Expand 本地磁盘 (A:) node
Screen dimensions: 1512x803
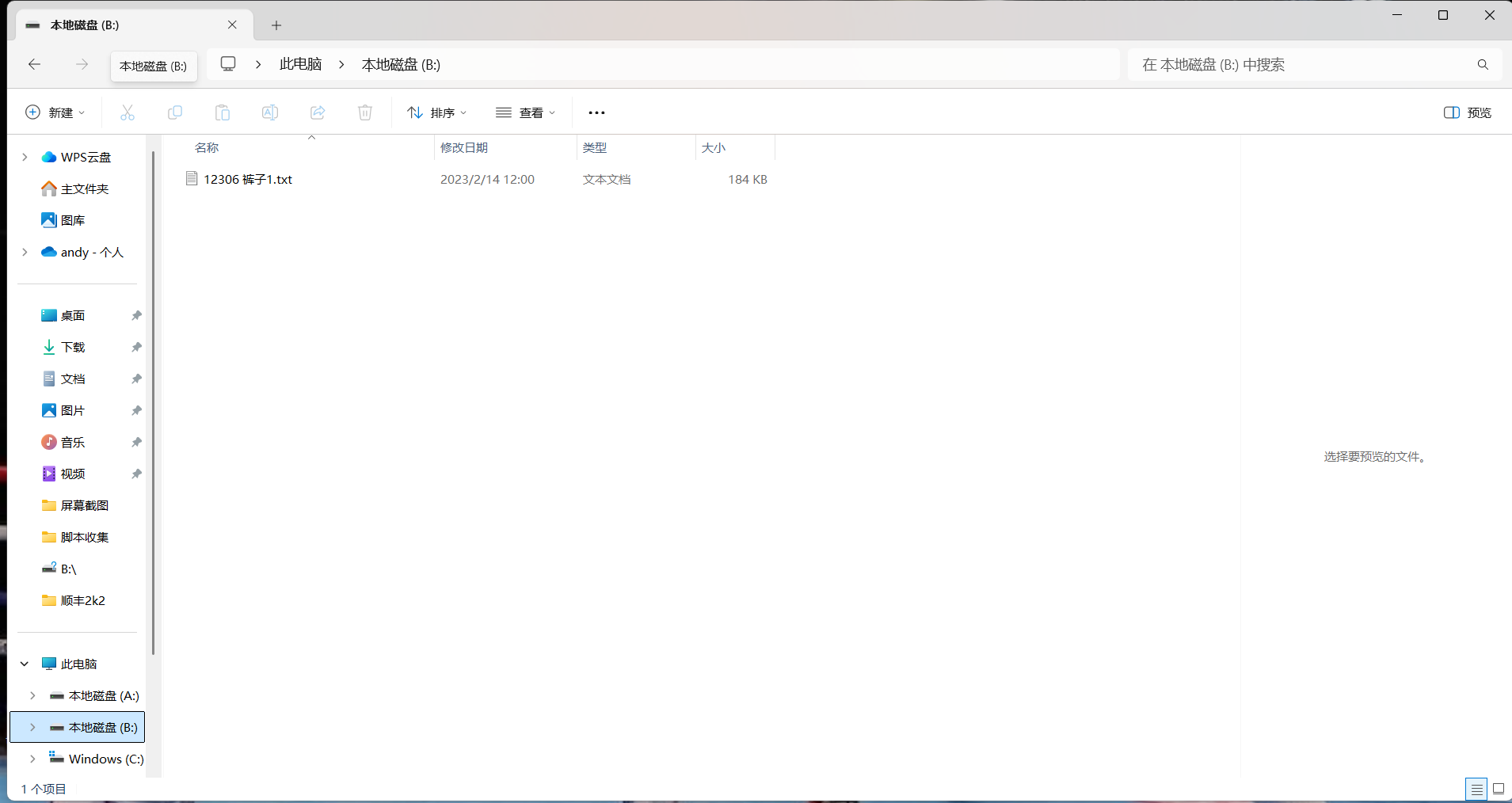[32, 695]
